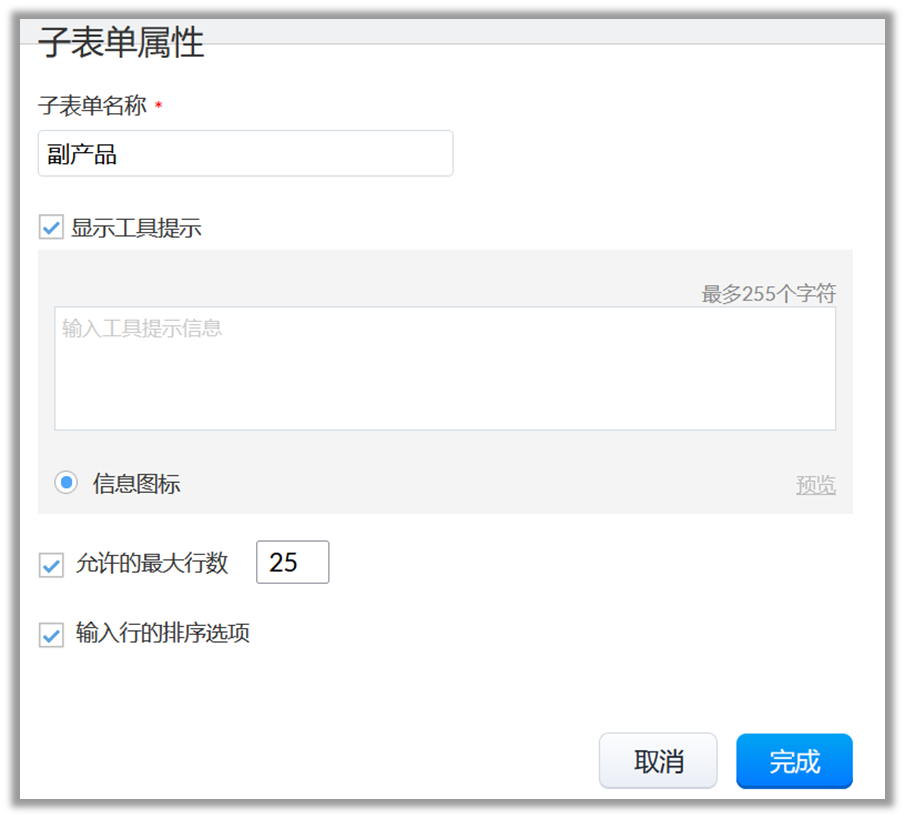The height and width of the screenshot is (818, 905).
Task: Click the checkmark icon beside 显示工具提示
Action: point(51,228)
